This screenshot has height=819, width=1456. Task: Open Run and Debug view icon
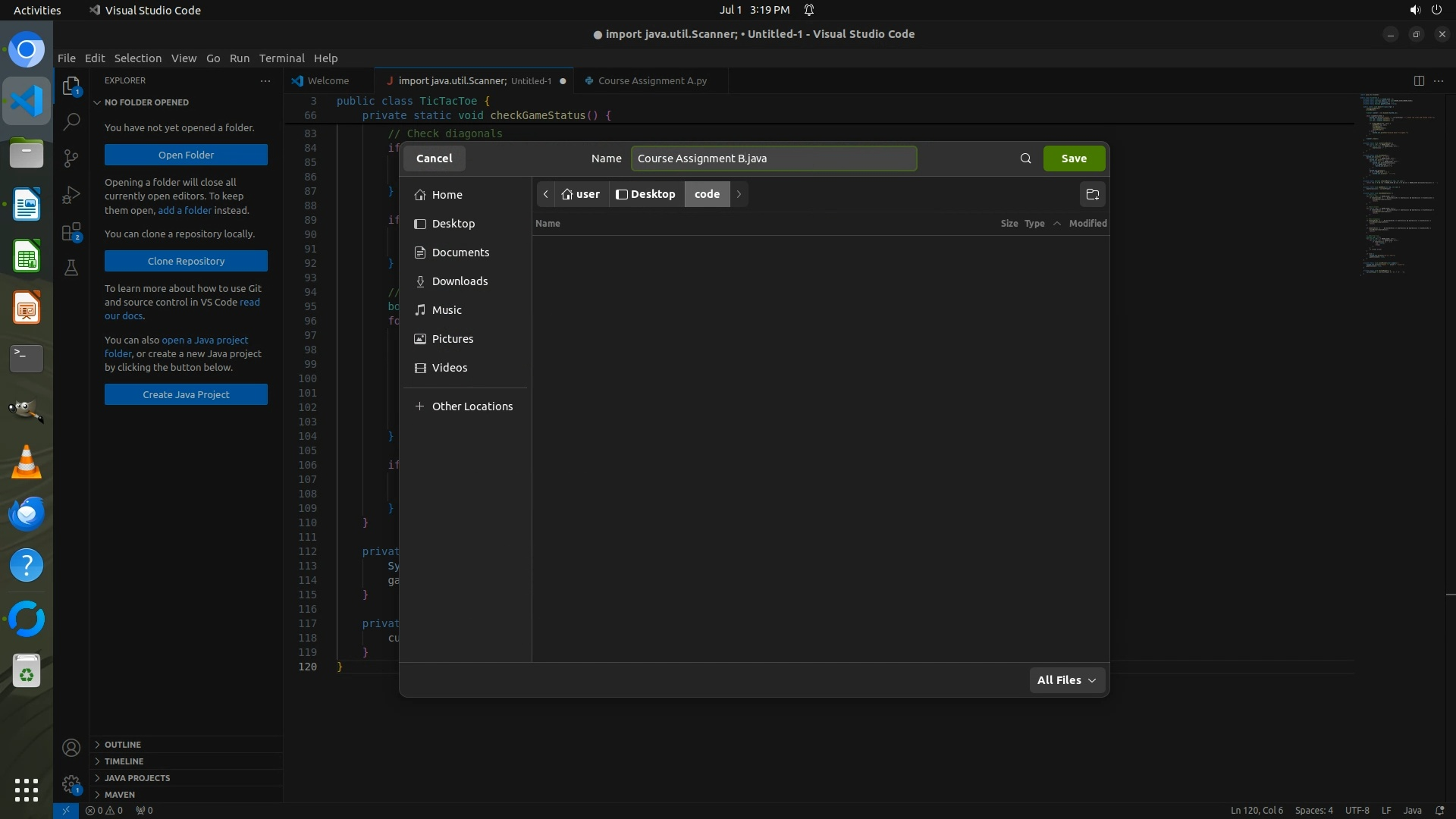pos(71,195)
